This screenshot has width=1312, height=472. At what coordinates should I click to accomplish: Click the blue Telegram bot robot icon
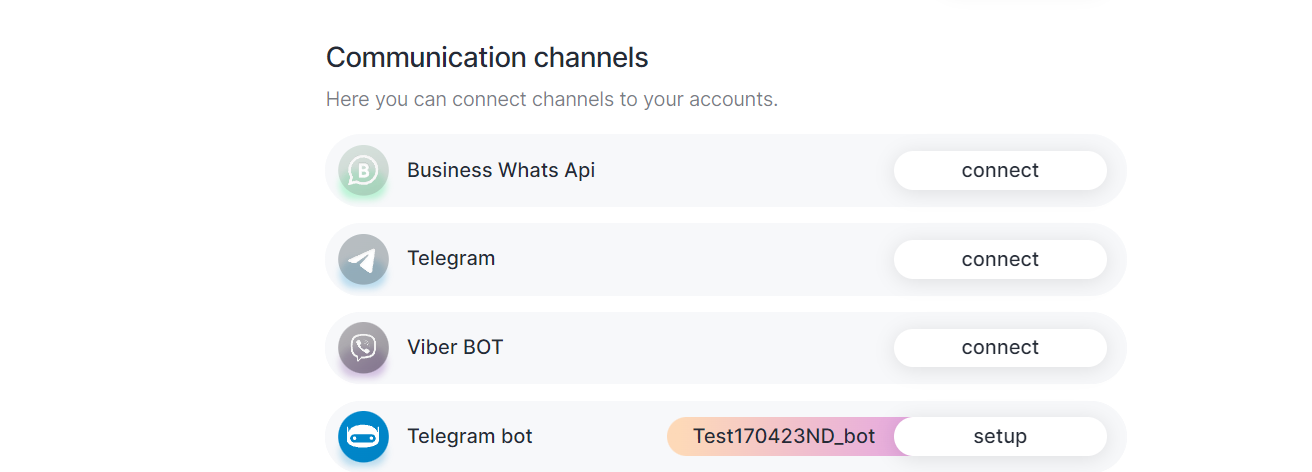point(363,437)
